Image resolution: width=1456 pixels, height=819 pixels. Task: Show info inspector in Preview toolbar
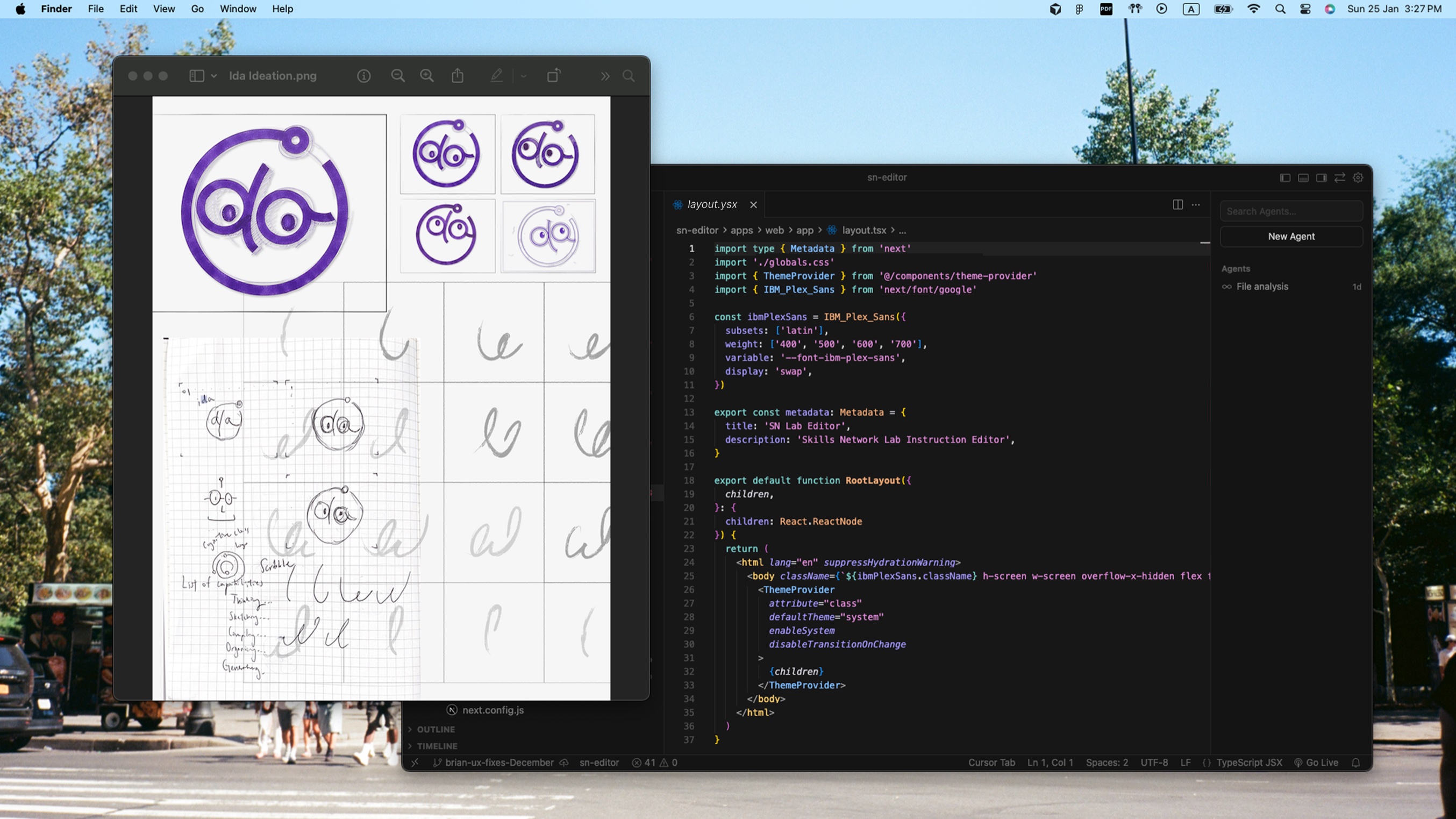[x=363, y=76]
